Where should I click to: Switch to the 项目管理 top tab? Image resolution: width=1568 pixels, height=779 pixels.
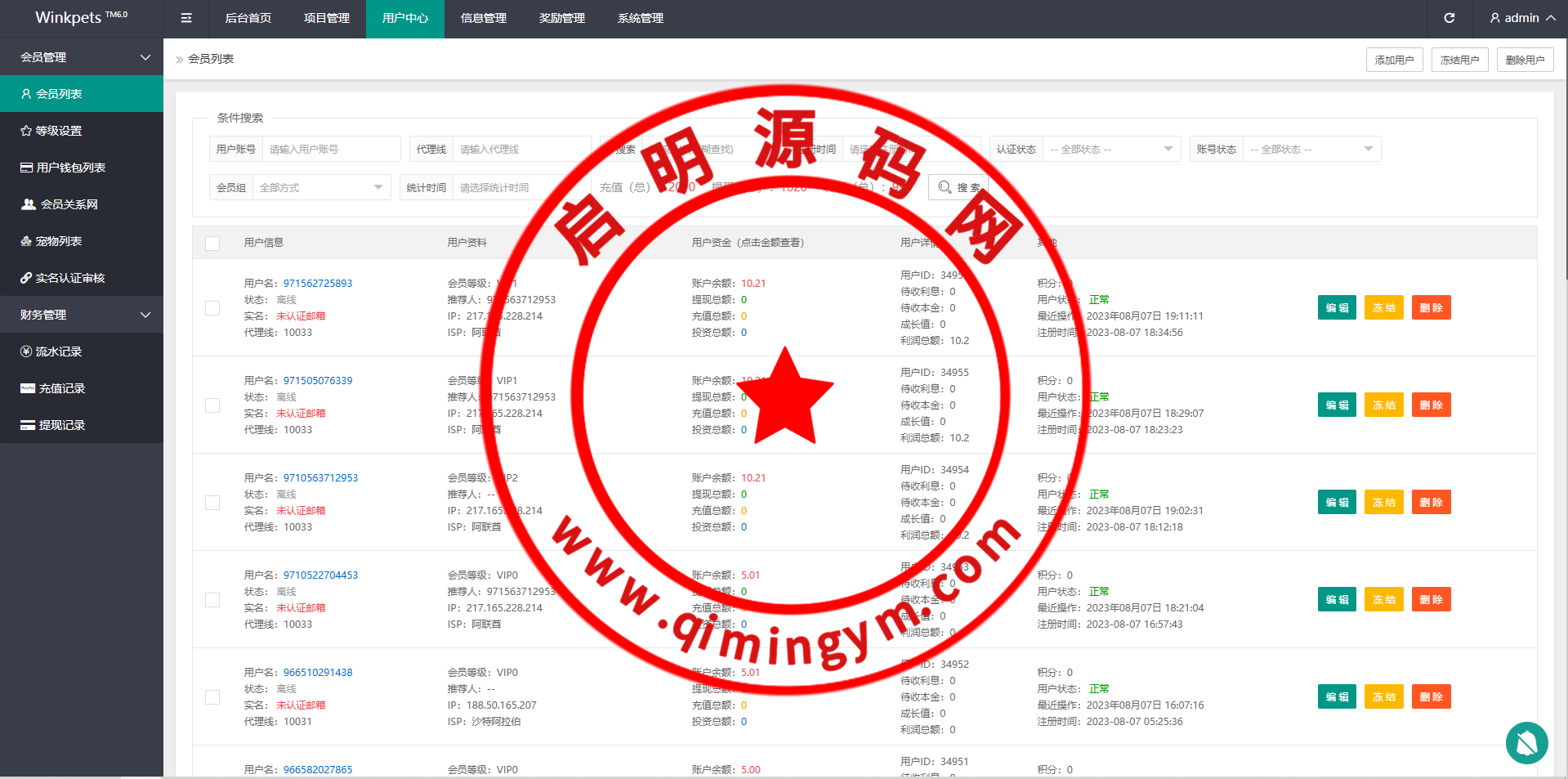click(327, 18)
